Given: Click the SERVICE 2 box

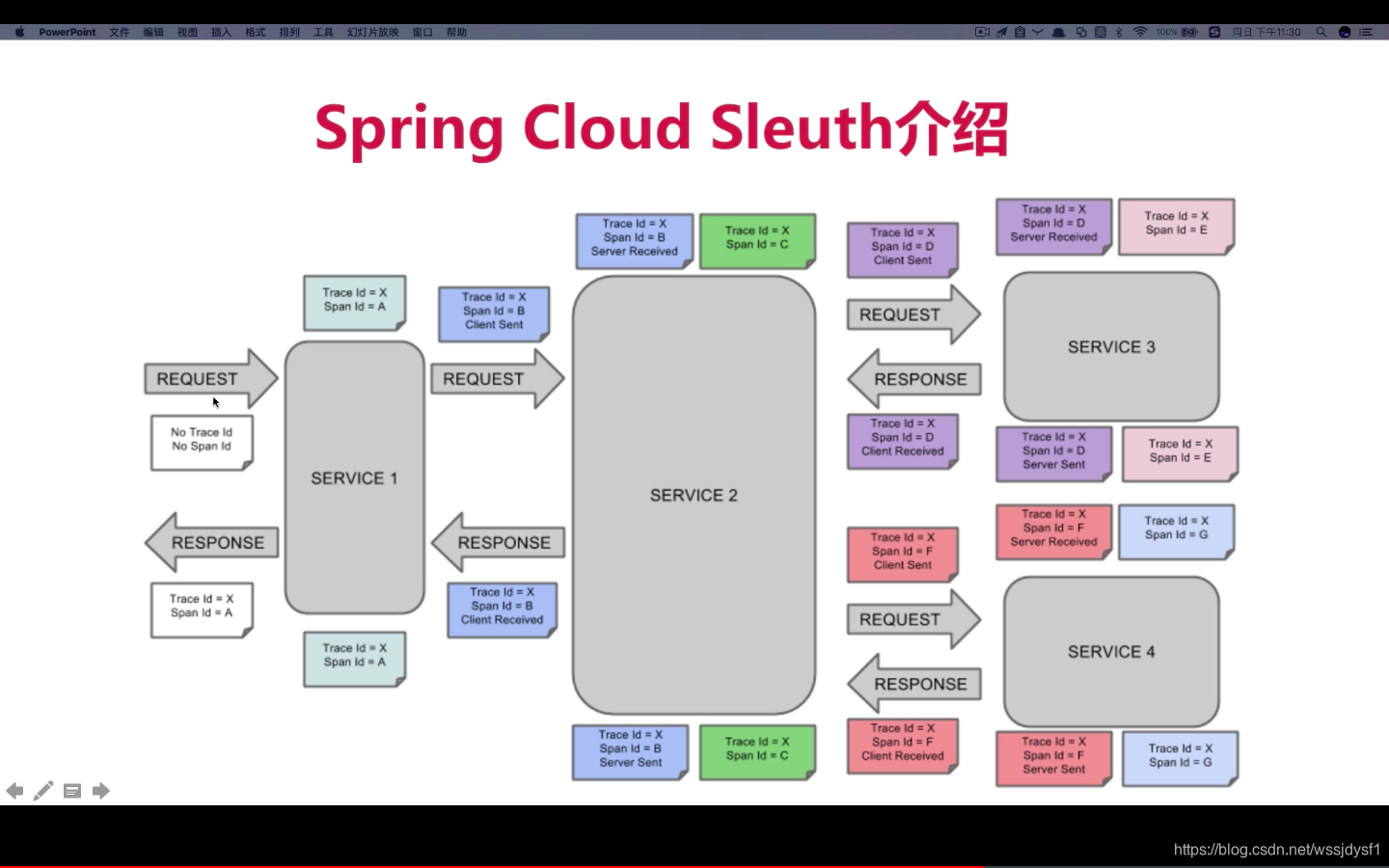Looking at the screenshot, I should [694, 495].
